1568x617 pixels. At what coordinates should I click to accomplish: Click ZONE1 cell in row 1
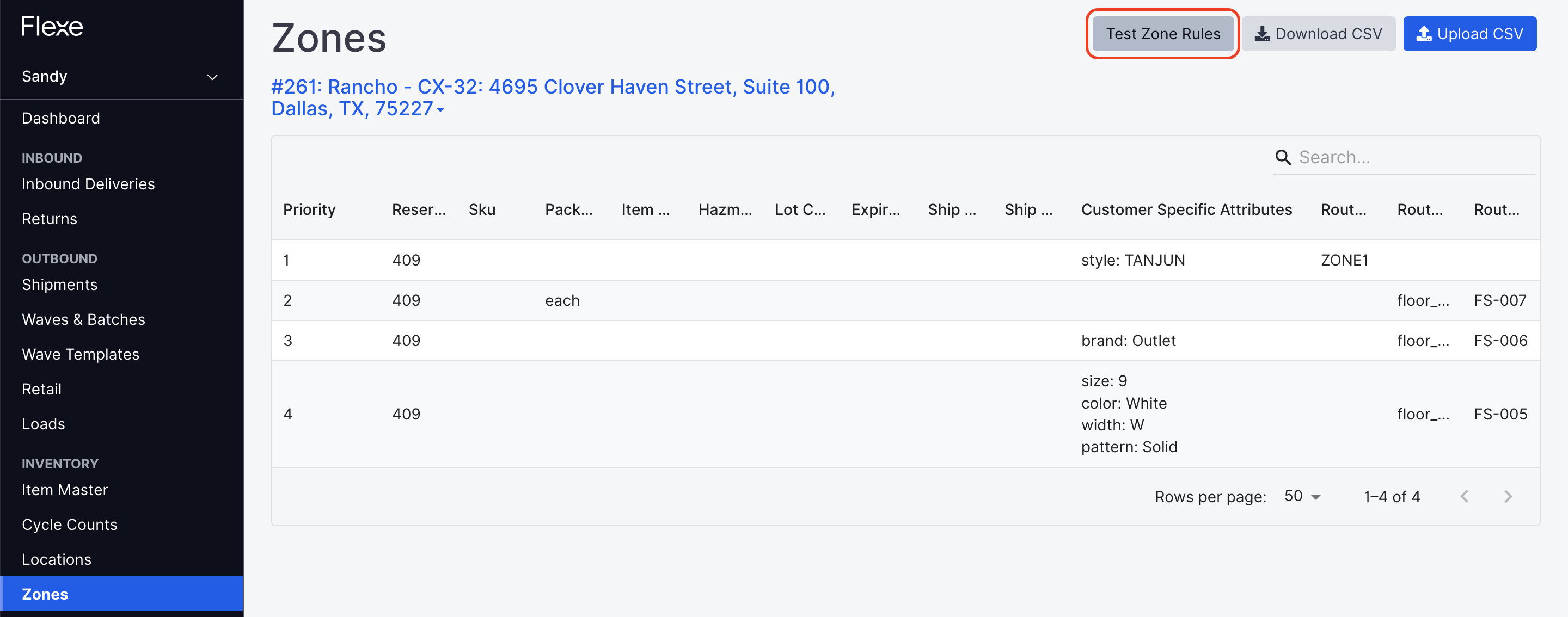point(1344,260)
